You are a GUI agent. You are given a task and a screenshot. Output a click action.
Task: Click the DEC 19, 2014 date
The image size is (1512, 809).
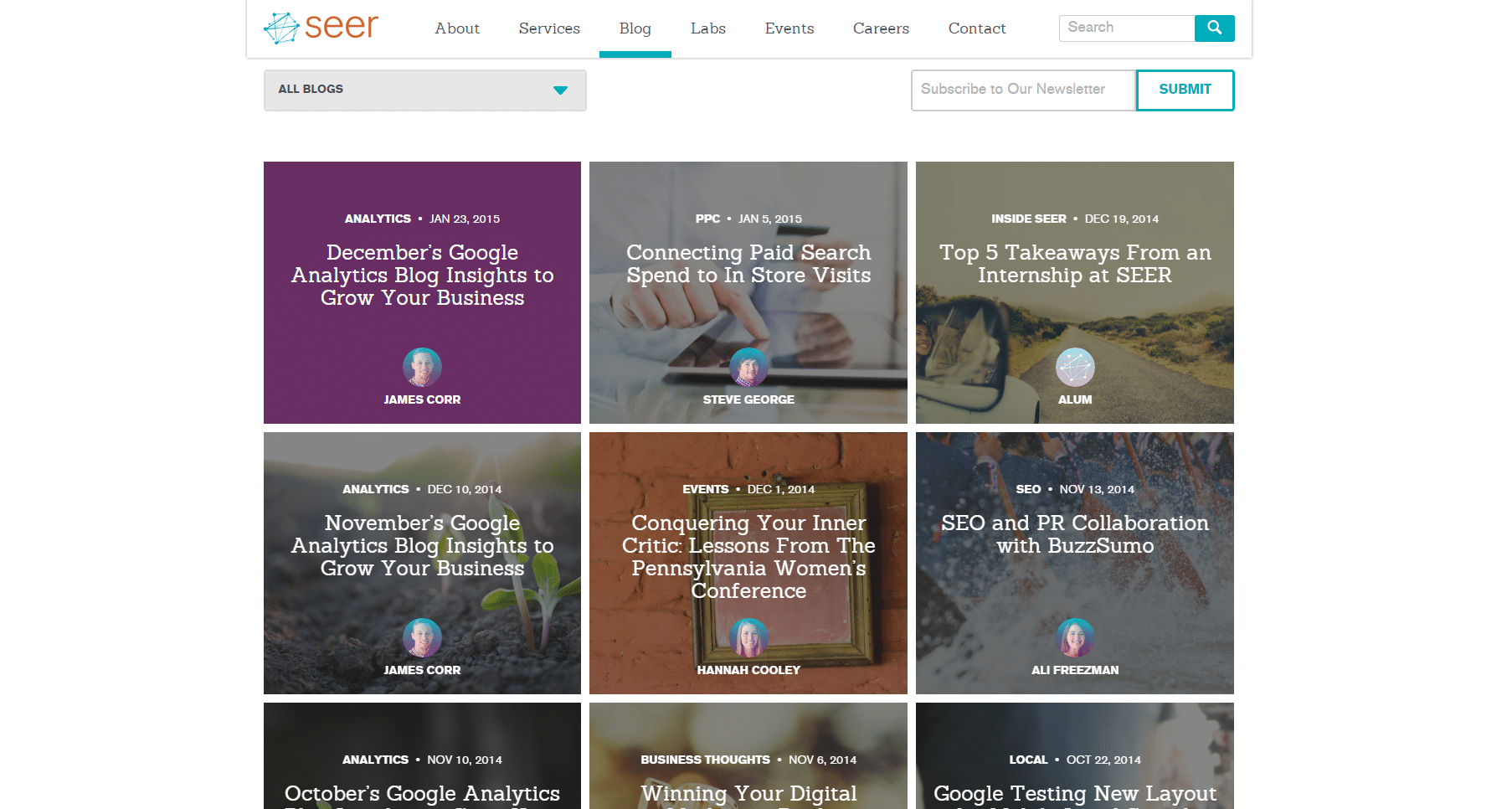click(1122, 219)
